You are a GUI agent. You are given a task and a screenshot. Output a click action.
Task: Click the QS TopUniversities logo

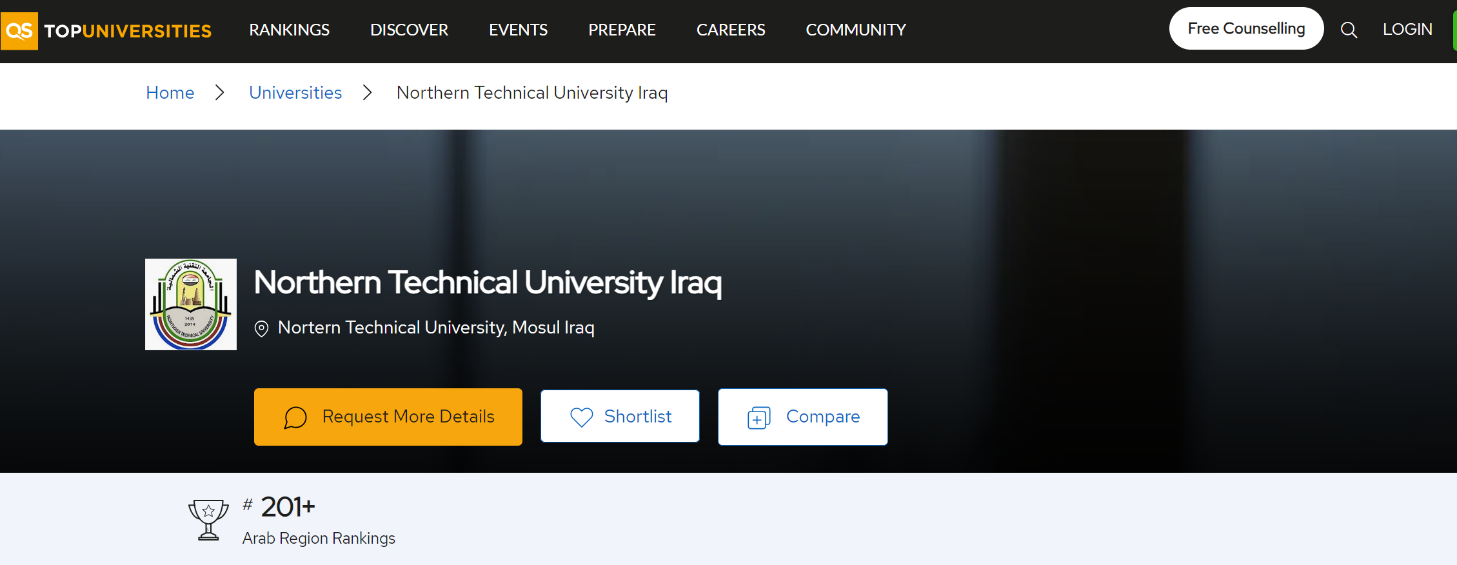point(107,30)
